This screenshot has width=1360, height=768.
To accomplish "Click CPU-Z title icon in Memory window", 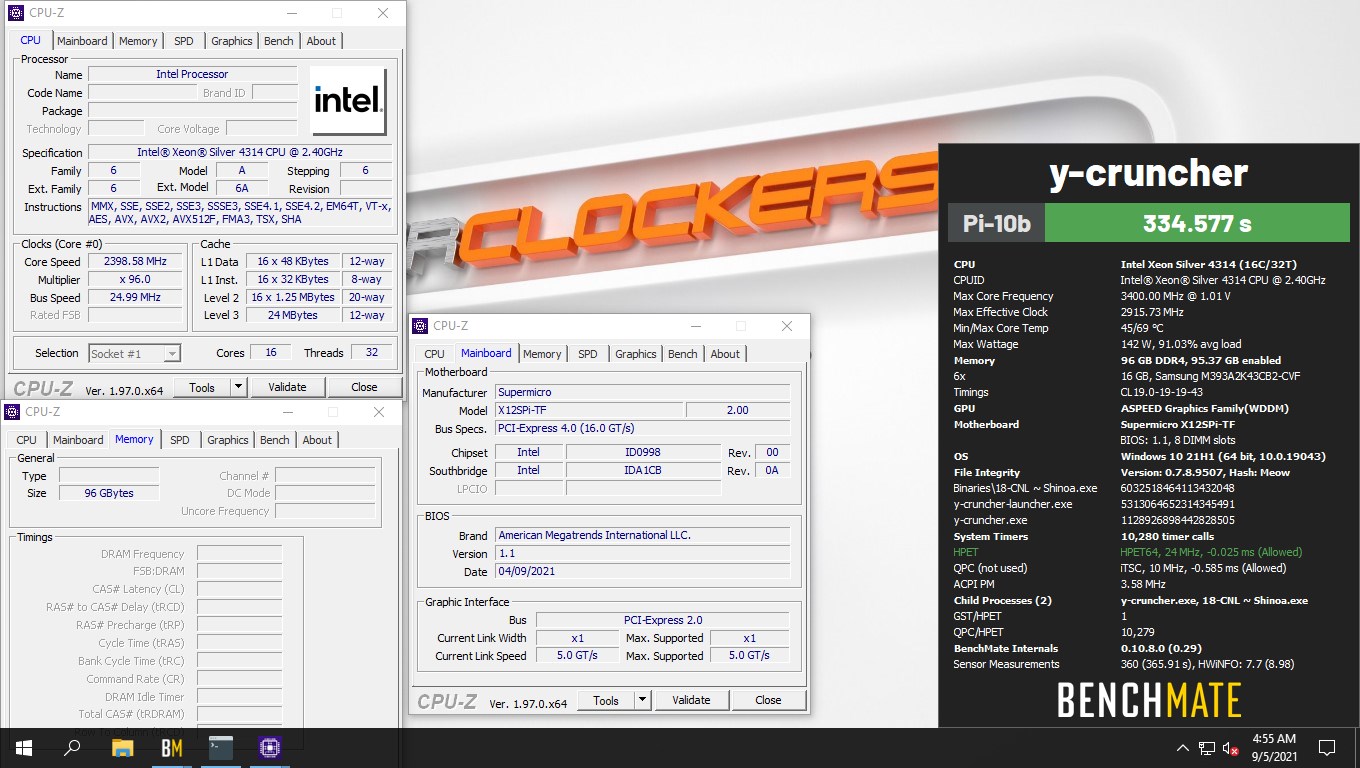I will tap(12, 412).
